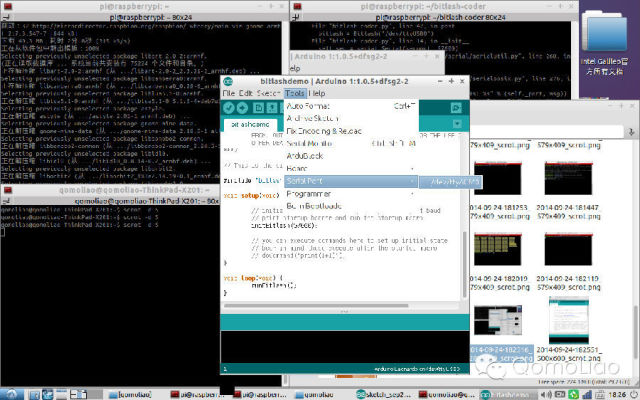The image size is (640, 400).
Task: Click the Arduino editor horizontal scrollbar
Action: [316, 305]
